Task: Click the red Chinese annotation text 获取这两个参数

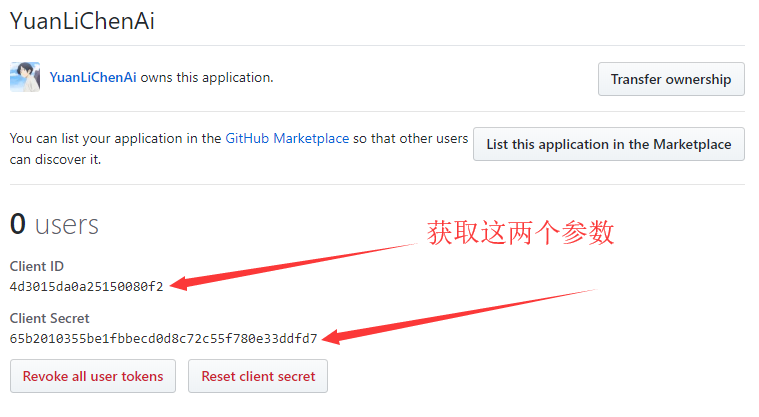Action: pos(520,233)
